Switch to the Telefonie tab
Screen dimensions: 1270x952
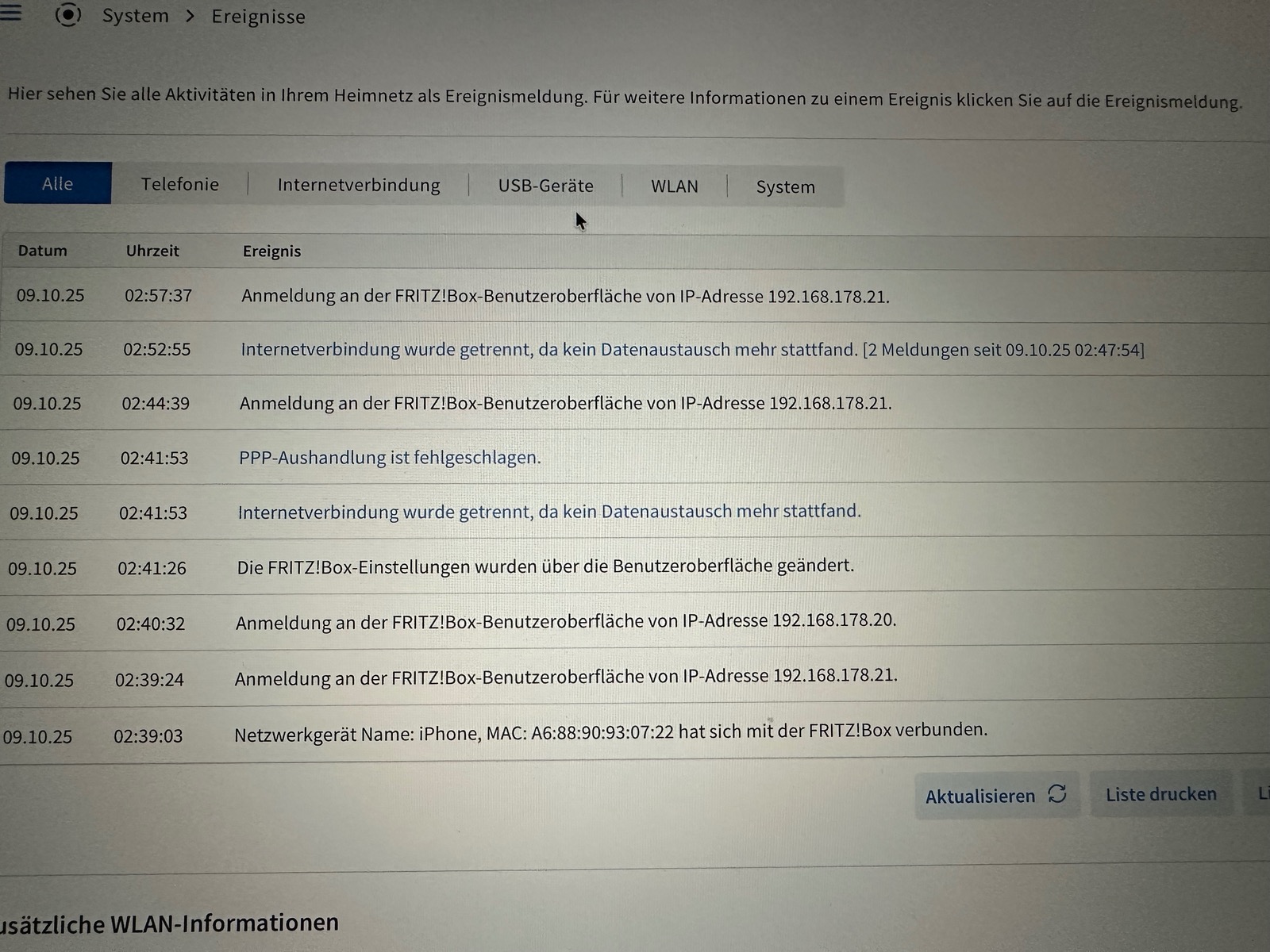pos(179,184)
